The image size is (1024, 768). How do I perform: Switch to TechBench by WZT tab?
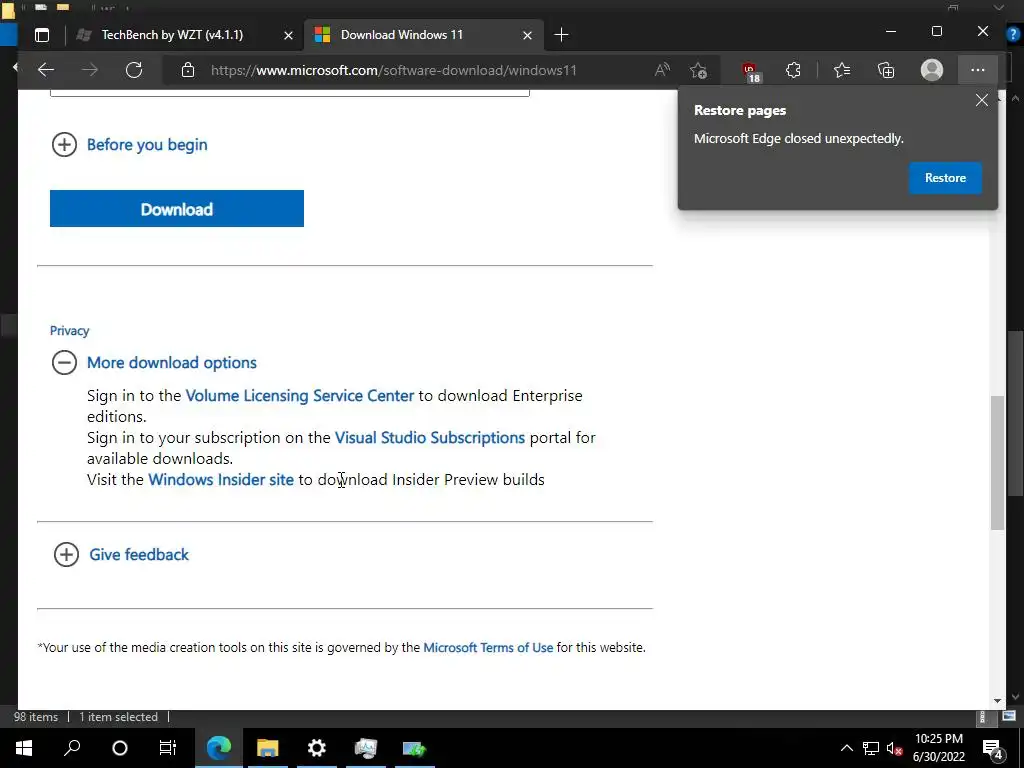(x=172, y=35)
